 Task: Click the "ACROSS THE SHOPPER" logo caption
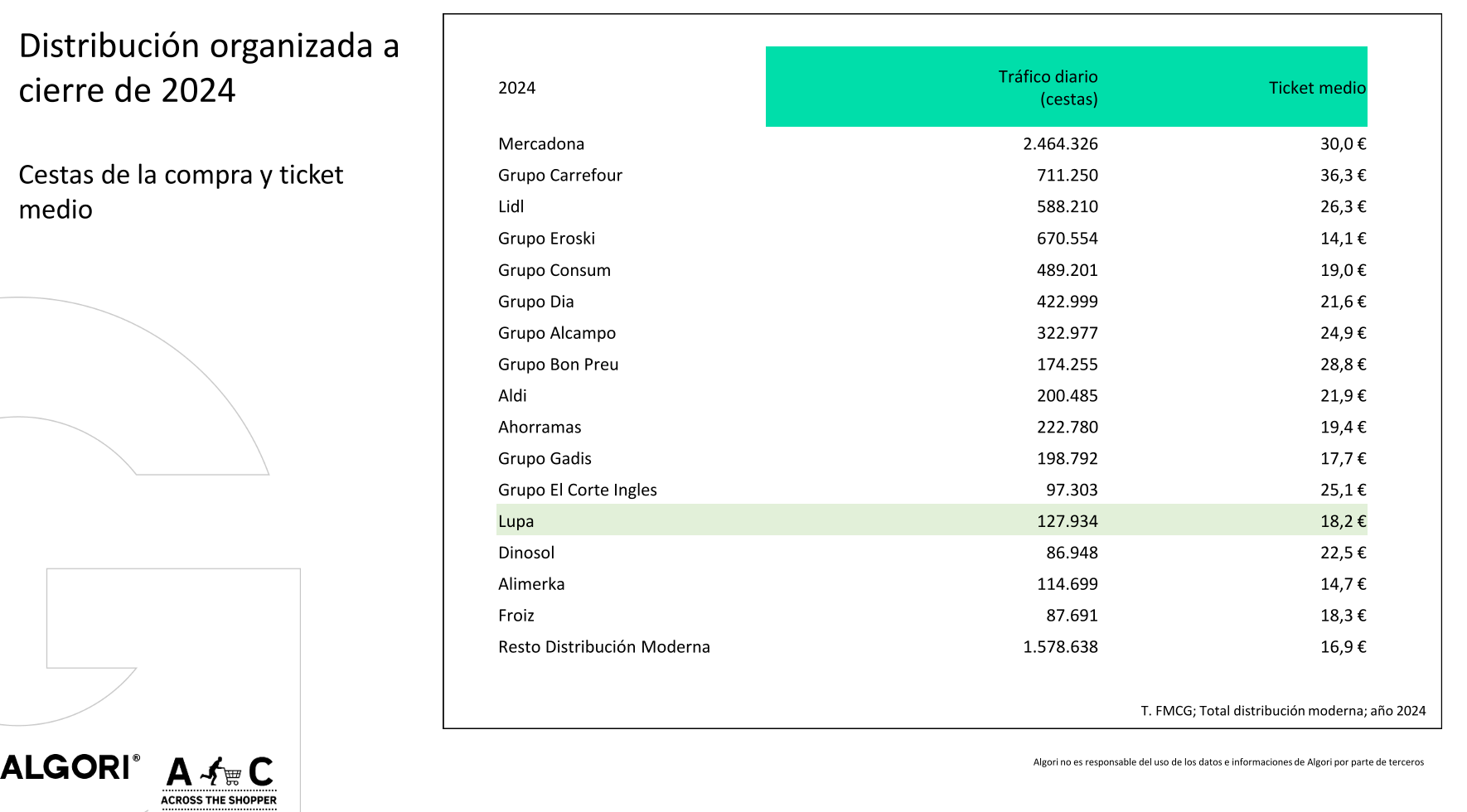[x=219, y=800]
